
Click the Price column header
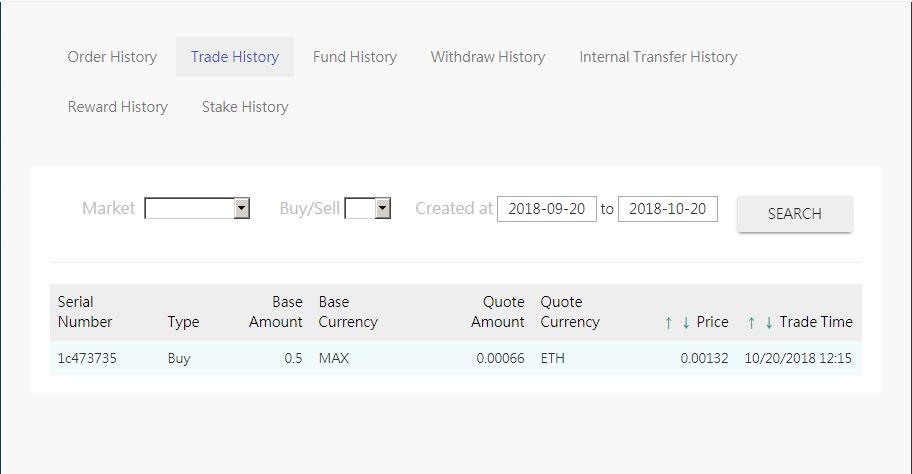pos(712,322)
